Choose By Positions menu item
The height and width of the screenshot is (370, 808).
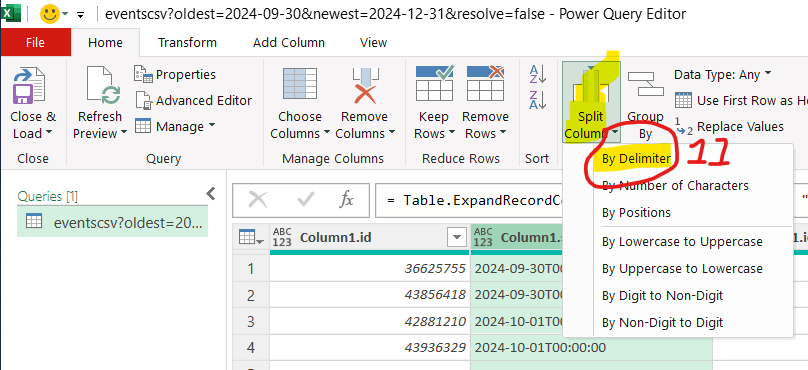pyautogui.click(x=636, y=212)
